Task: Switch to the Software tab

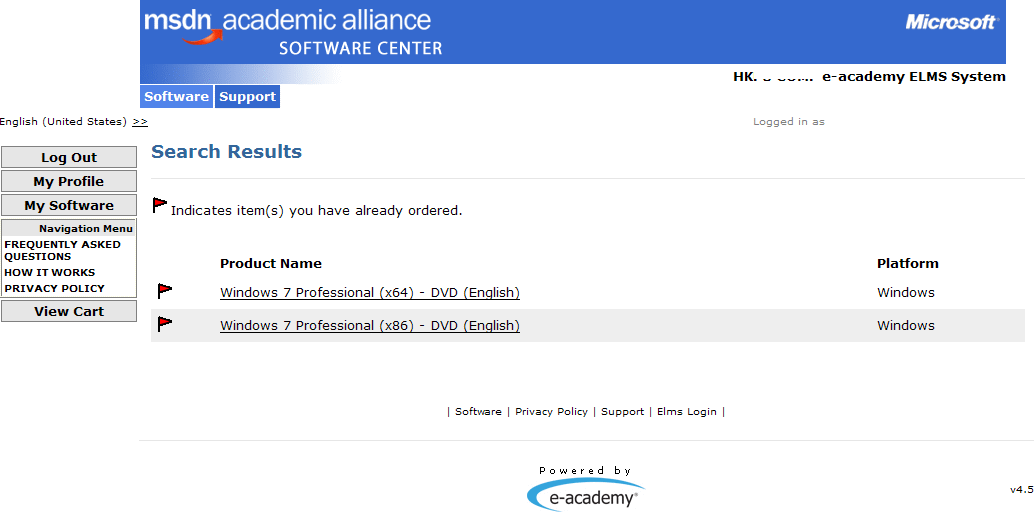Action: [176, 96]
